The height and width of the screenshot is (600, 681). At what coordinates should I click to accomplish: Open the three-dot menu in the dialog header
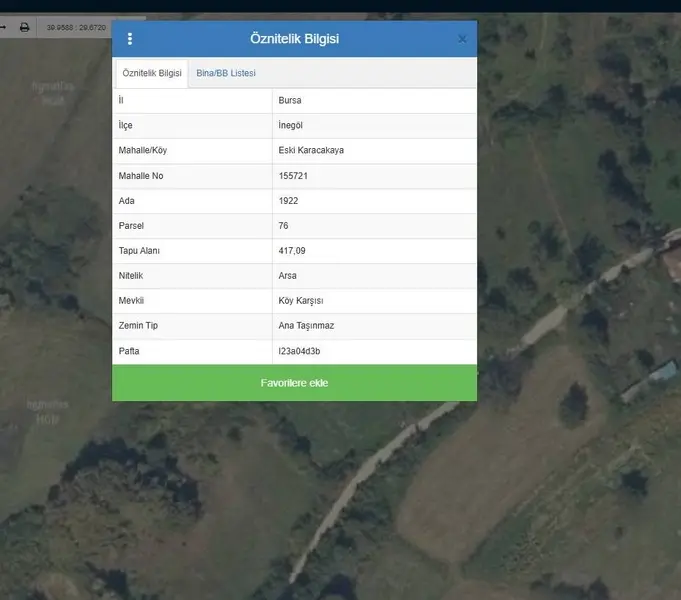(130, 39)
